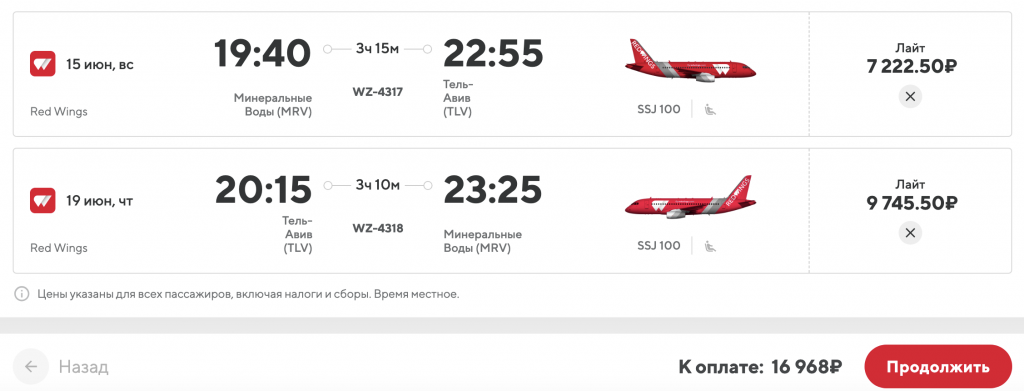
Task: Click the aircraft image for flight WZ-4317
Action: [690, 61]
